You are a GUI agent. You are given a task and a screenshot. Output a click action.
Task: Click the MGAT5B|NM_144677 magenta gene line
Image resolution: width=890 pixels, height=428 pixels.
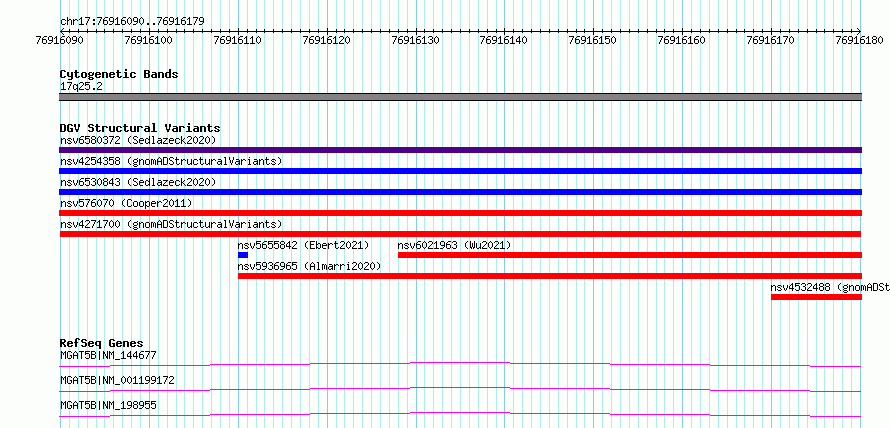pos(460,364)
